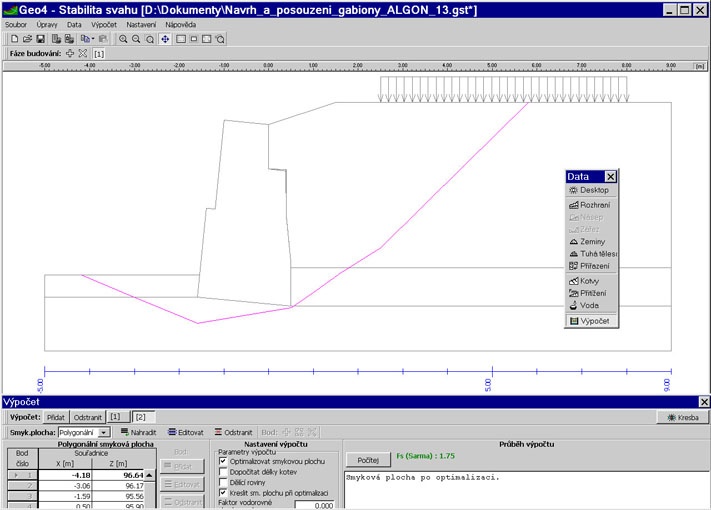The width and height of the screenshot is (711, 510).
Task: Click the copy data toolbar icon
Action: click(x=85, y=39)
